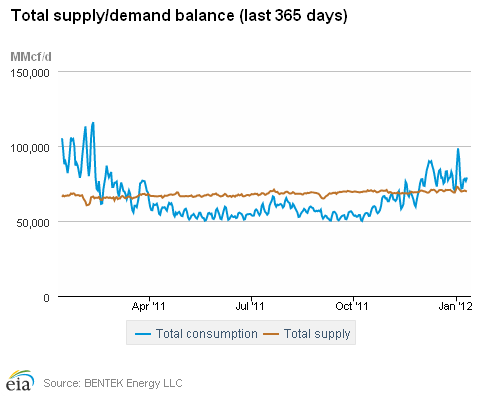Click the '150,000' y-axis label

tap(30, 73)
